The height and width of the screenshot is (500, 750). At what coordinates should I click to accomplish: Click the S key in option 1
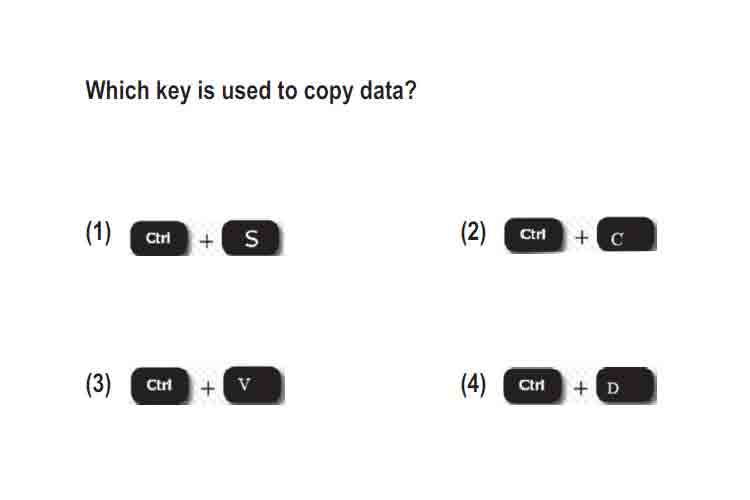tap(251, 237)
